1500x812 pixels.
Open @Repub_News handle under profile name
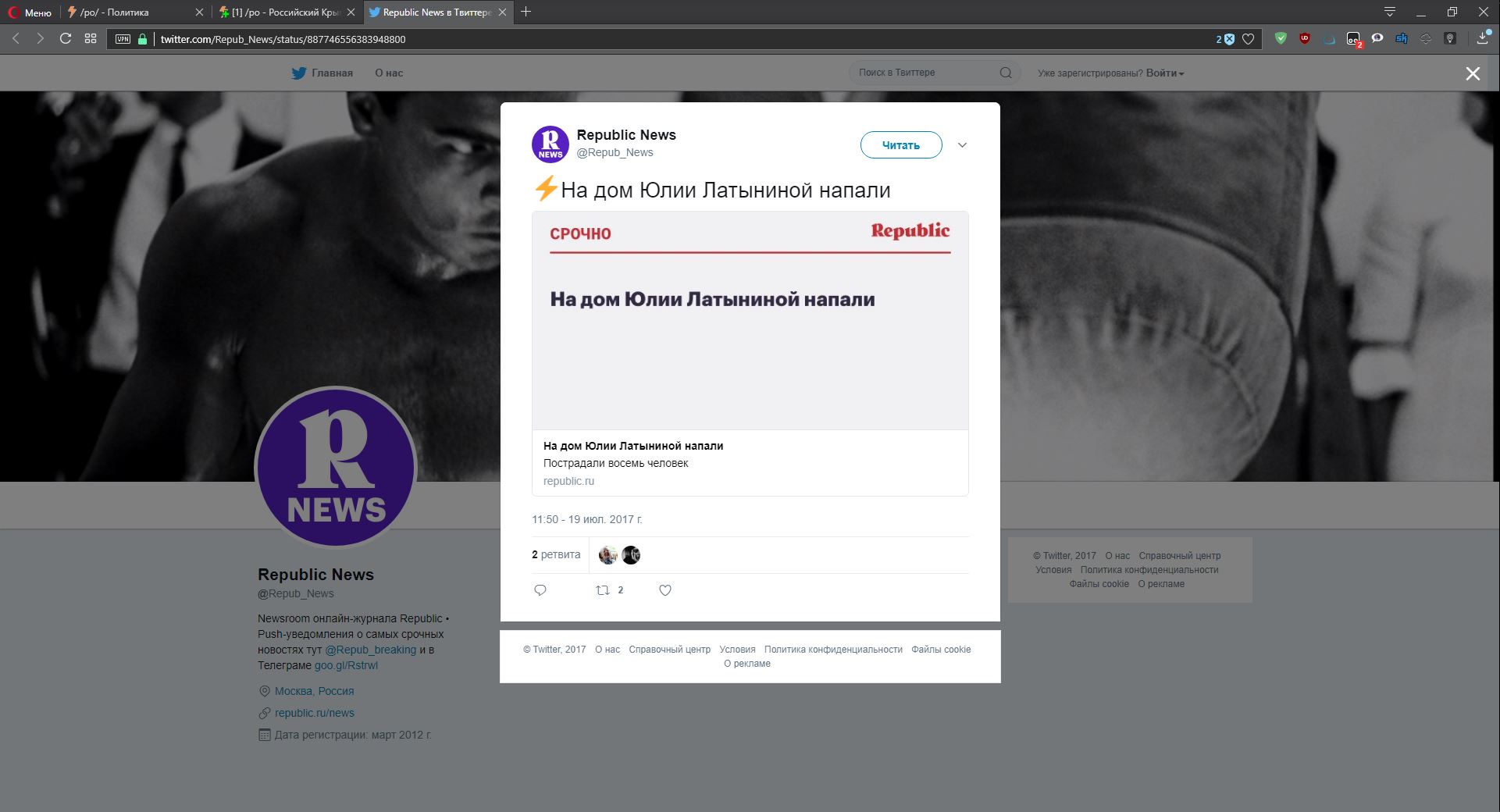(x=296, y=593)
